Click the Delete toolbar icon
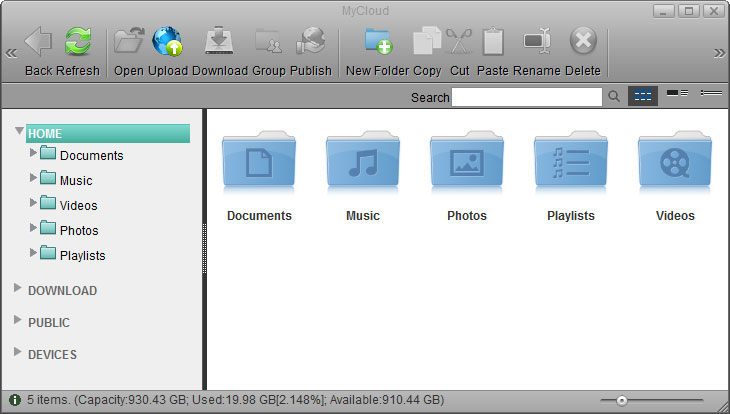Image resolution: width=730 pixels, height=414 pixels. [x=583, y=42]
